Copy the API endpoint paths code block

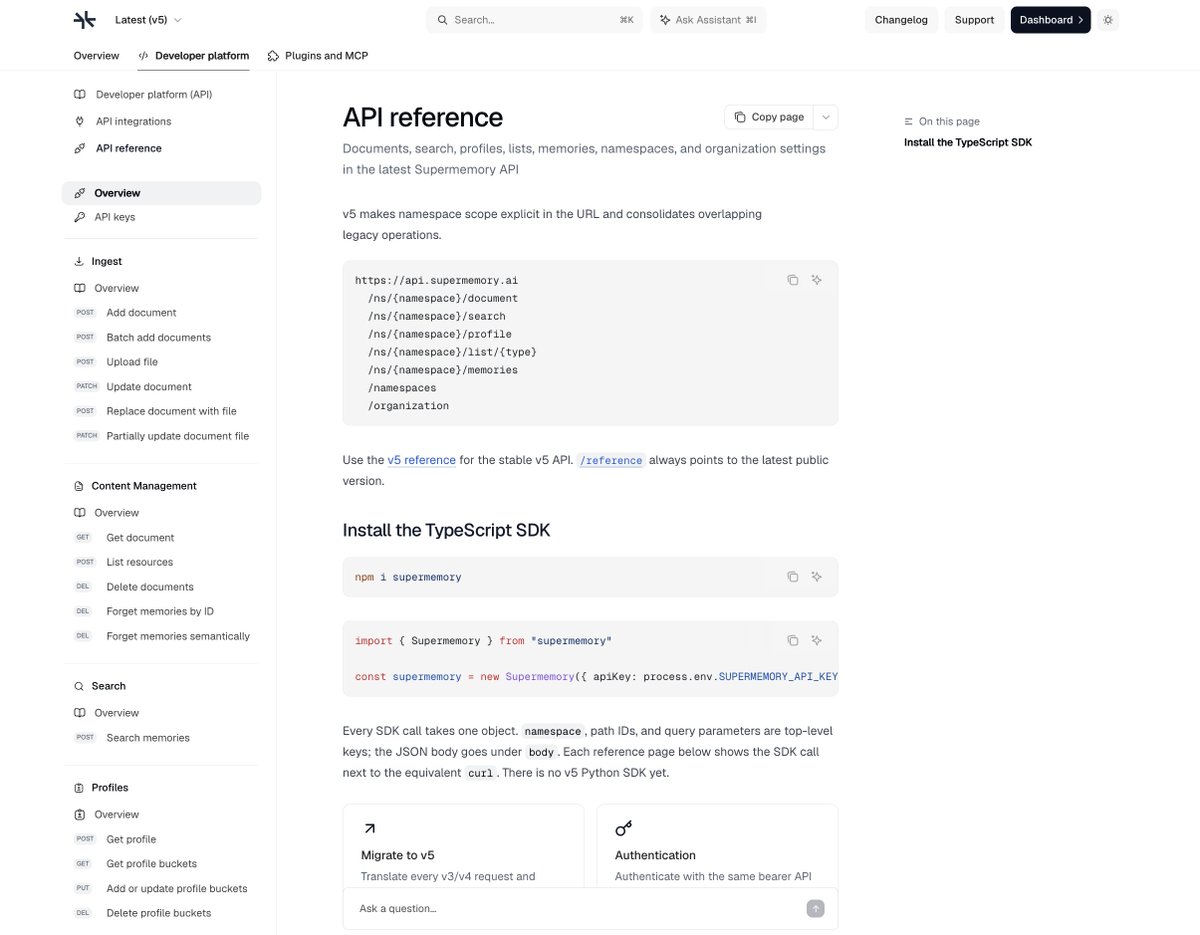(x=793, y=280)
